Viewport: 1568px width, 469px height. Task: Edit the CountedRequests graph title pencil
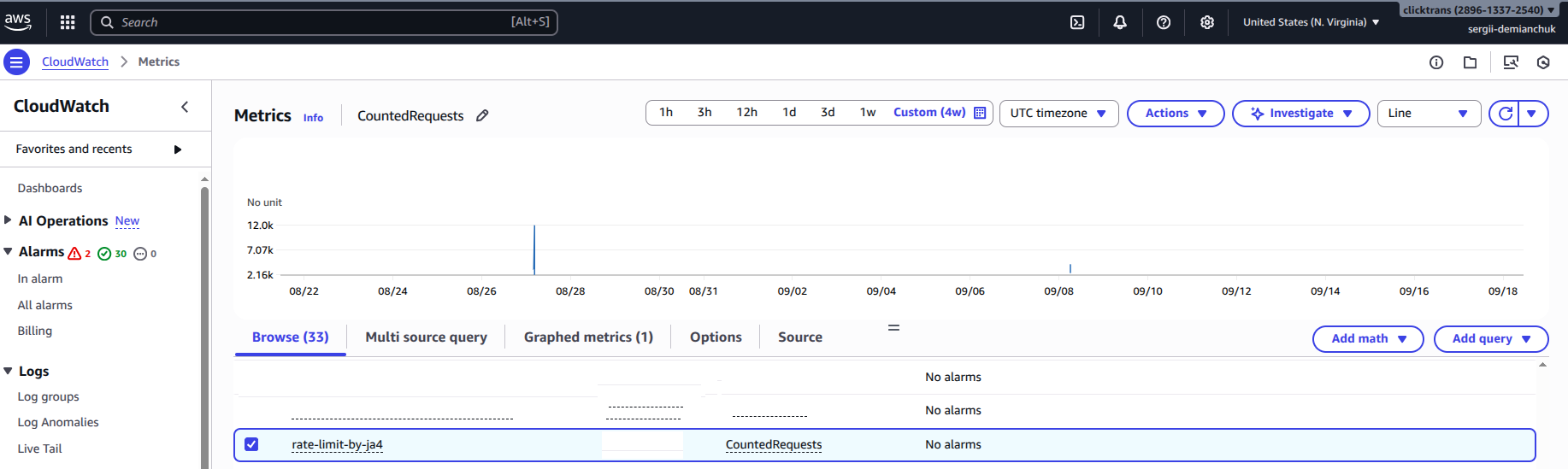pyautogui.click(x=482, y=115)
